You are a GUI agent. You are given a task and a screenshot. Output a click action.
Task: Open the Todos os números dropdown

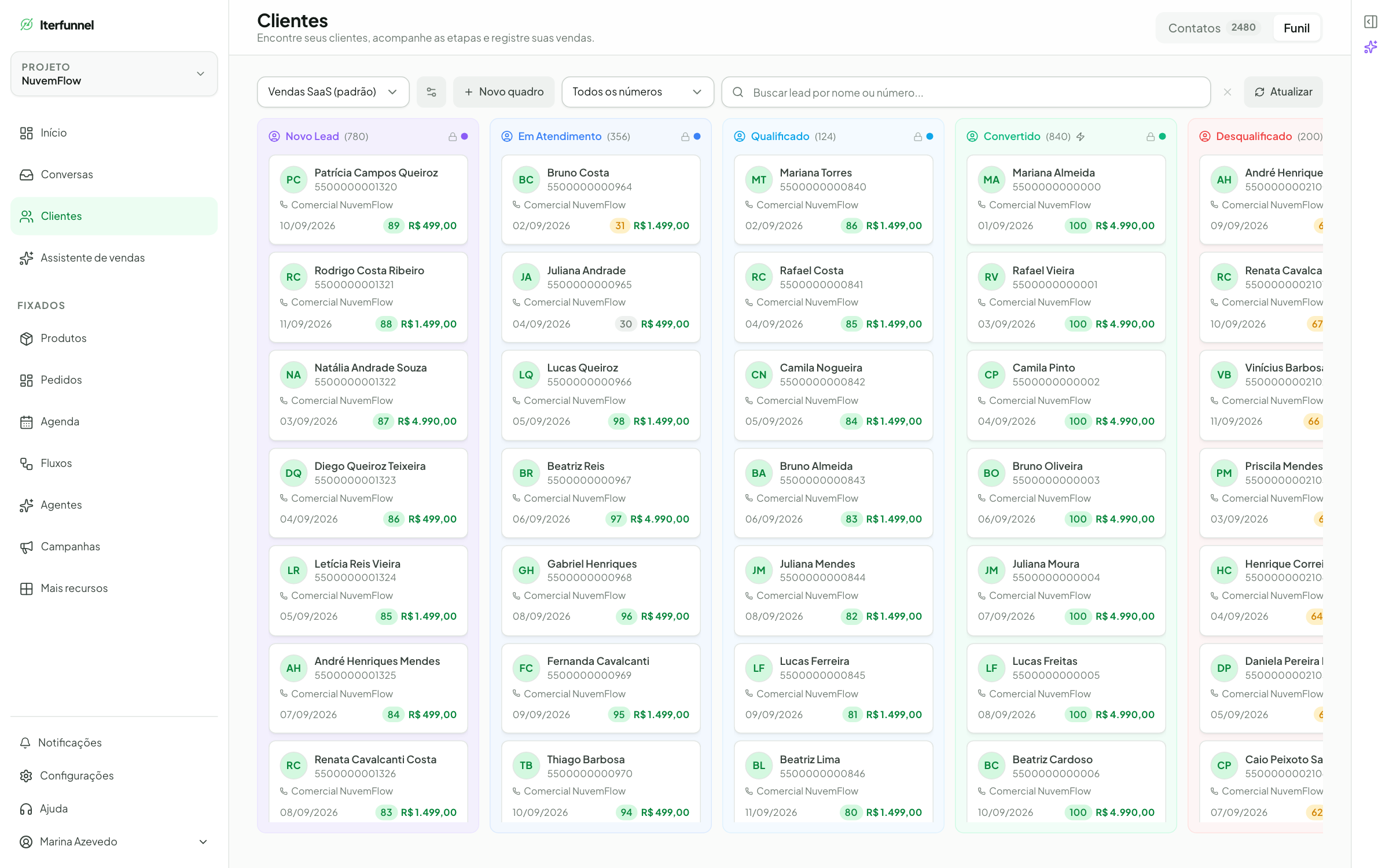pos(638,92)
